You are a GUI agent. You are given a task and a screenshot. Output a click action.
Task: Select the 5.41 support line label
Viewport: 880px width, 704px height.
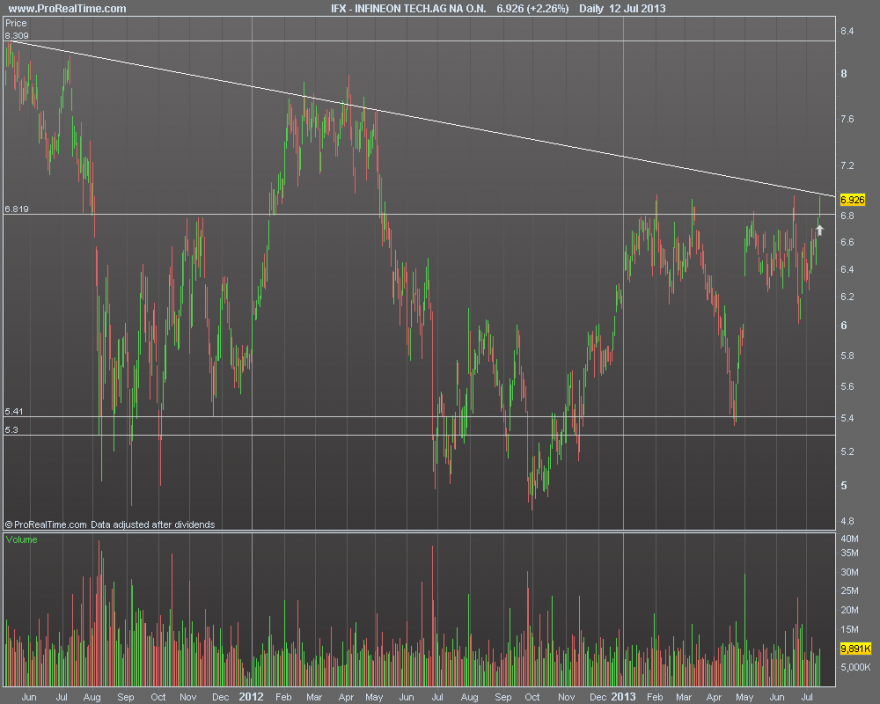(14, 411)
